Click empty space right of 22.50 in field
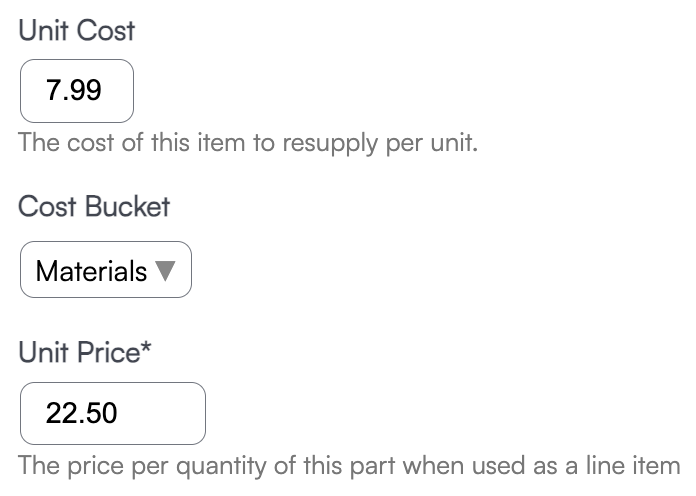Screen dimensions: 696x496 [x=165, y=412]
